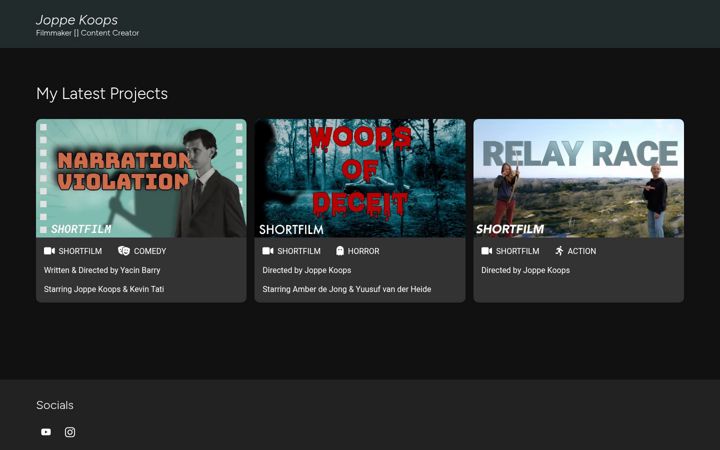720x450 pixels.
Task: Click Written & Directed by Yacin Barry
Action: point(102,270)
